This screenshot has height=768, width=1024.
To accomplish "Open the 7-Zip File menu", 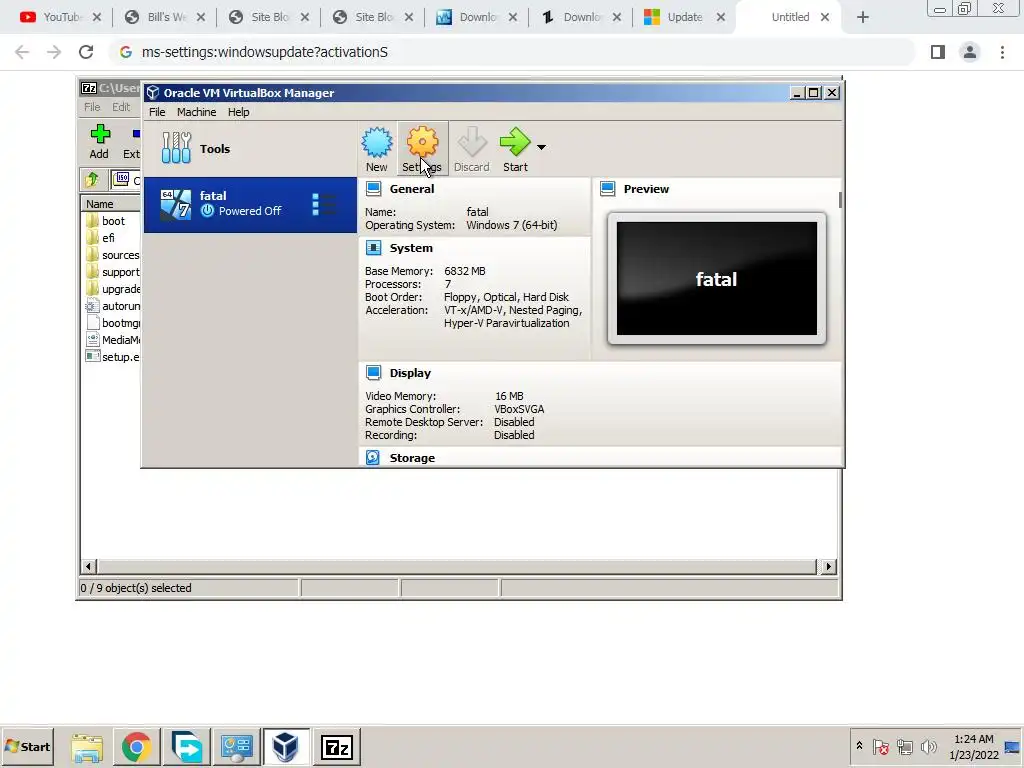I will tap(92, 107).
